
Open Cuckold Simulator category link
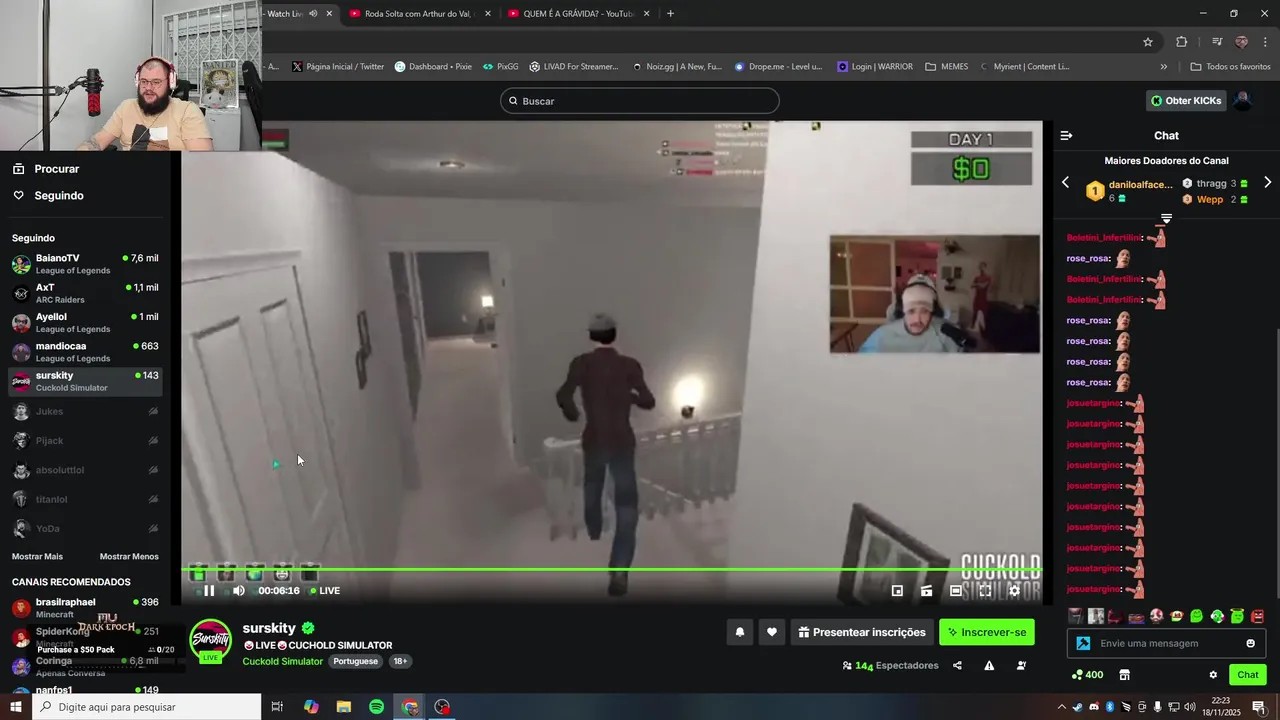click(283, 661)
